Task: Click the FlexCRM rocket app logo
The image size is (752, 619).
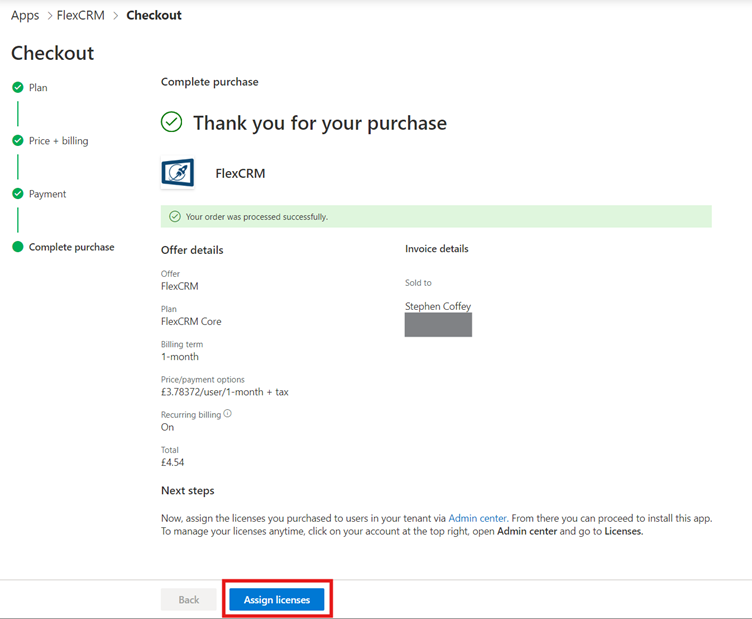Action: point(178,173)
